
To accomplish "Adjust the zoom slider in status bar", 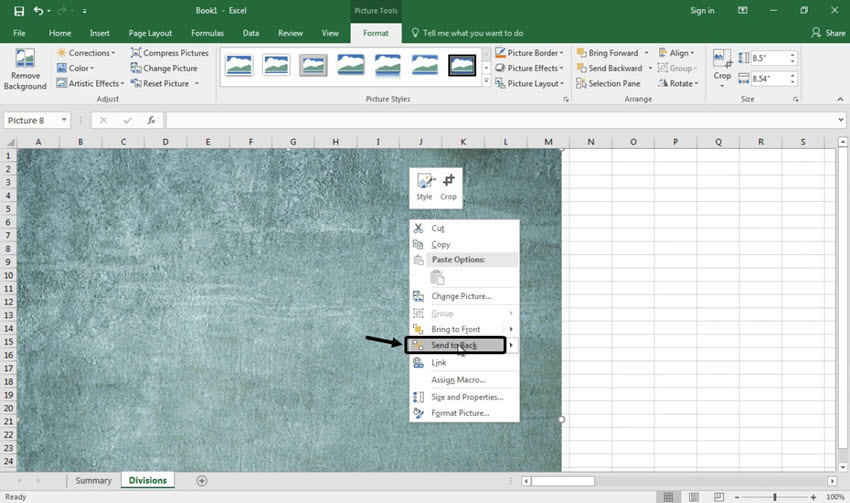I will click(x=775, y=497).
